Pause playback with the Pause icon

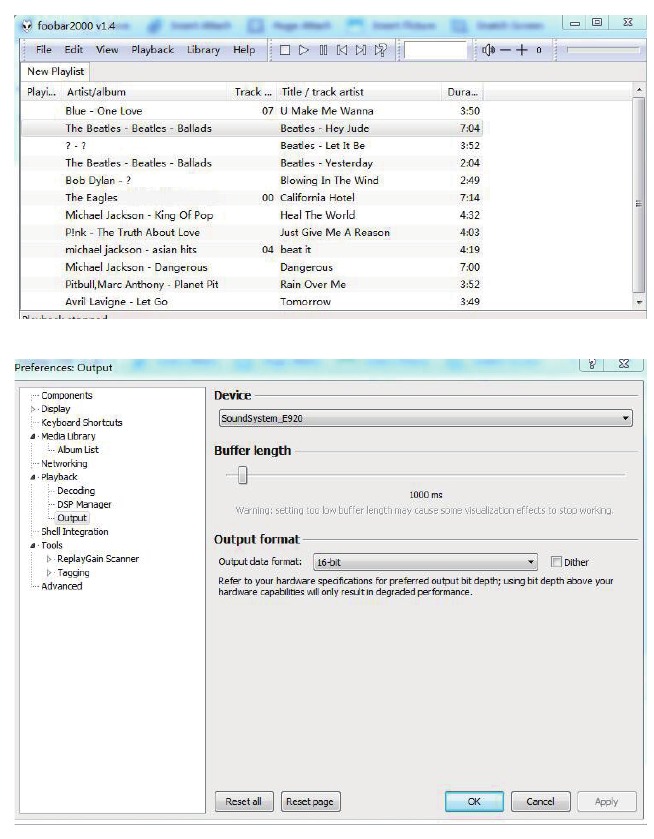click(323, 50)
